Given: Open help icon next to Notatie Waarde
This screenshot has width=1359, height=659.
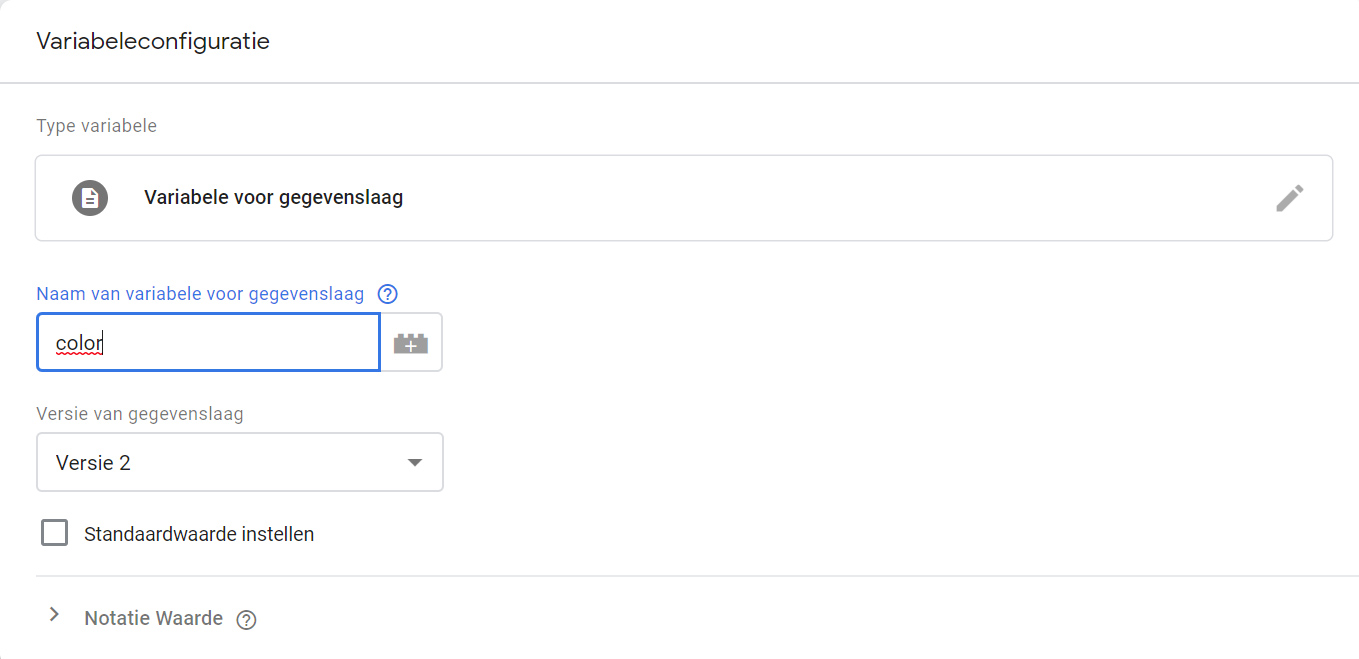Looking at the screenshot, I should point(246,619).
